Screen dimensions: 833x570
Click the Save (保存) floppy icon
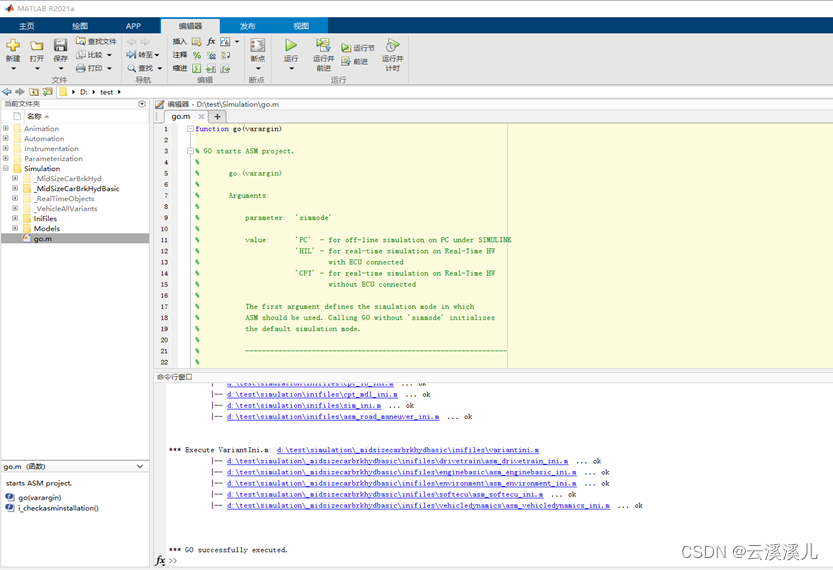60,46
